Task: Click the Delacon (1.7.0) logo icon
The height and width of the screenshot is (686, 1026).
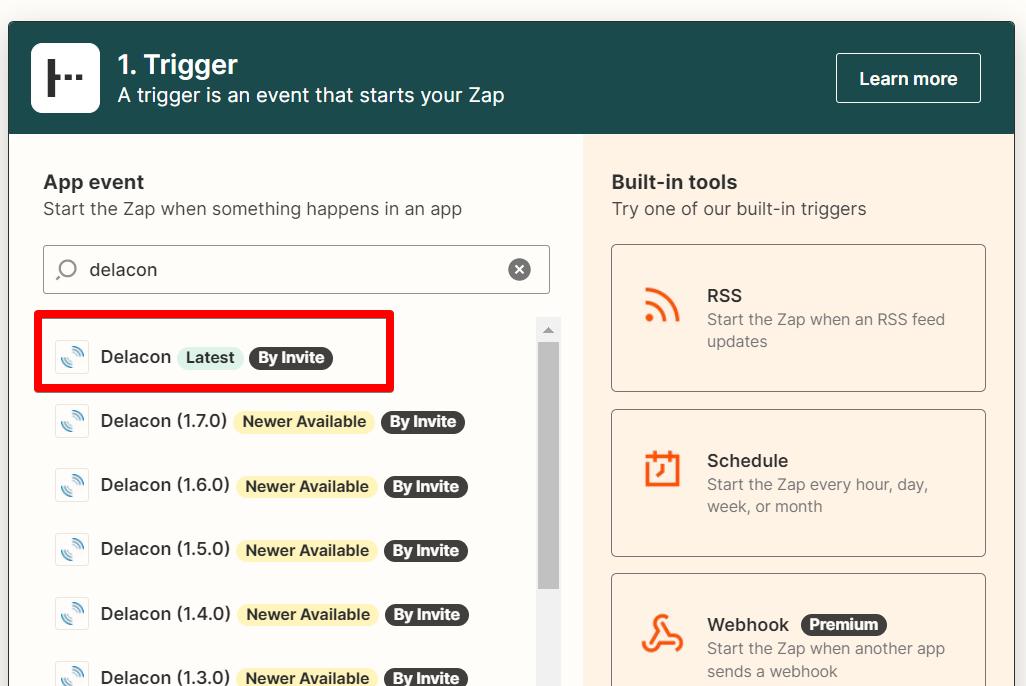Action: pos(72,421)
